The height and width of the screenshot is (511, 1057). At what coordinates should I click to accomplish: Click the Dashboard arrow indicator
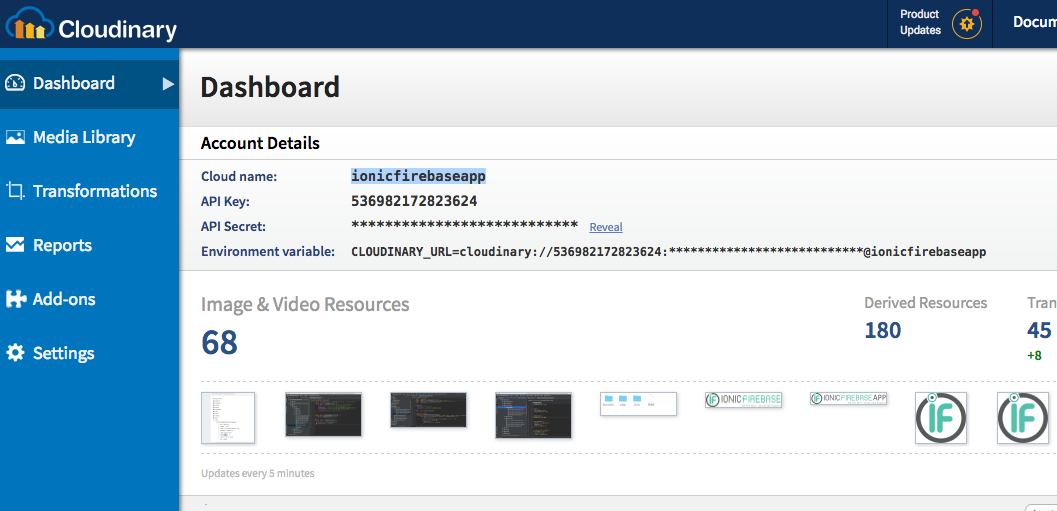pos(169,84)
